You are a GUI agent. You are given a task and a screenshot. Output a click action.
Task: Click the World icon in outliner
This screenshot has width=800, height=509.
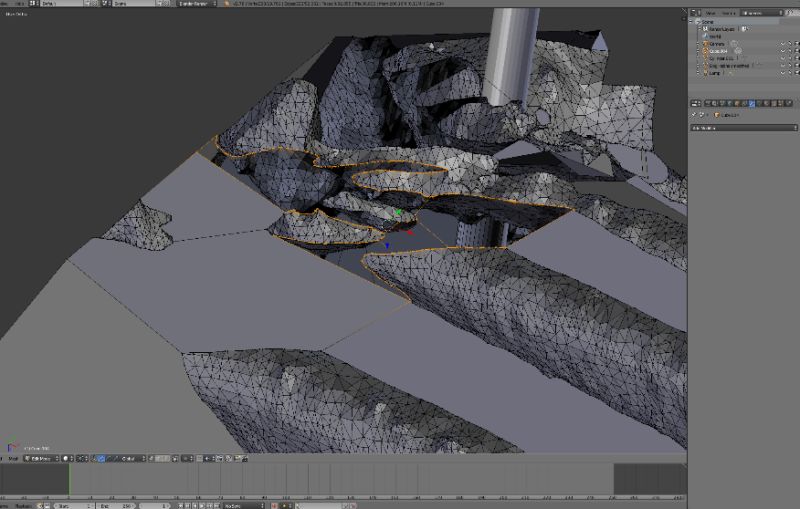click(x=706, y=36)
